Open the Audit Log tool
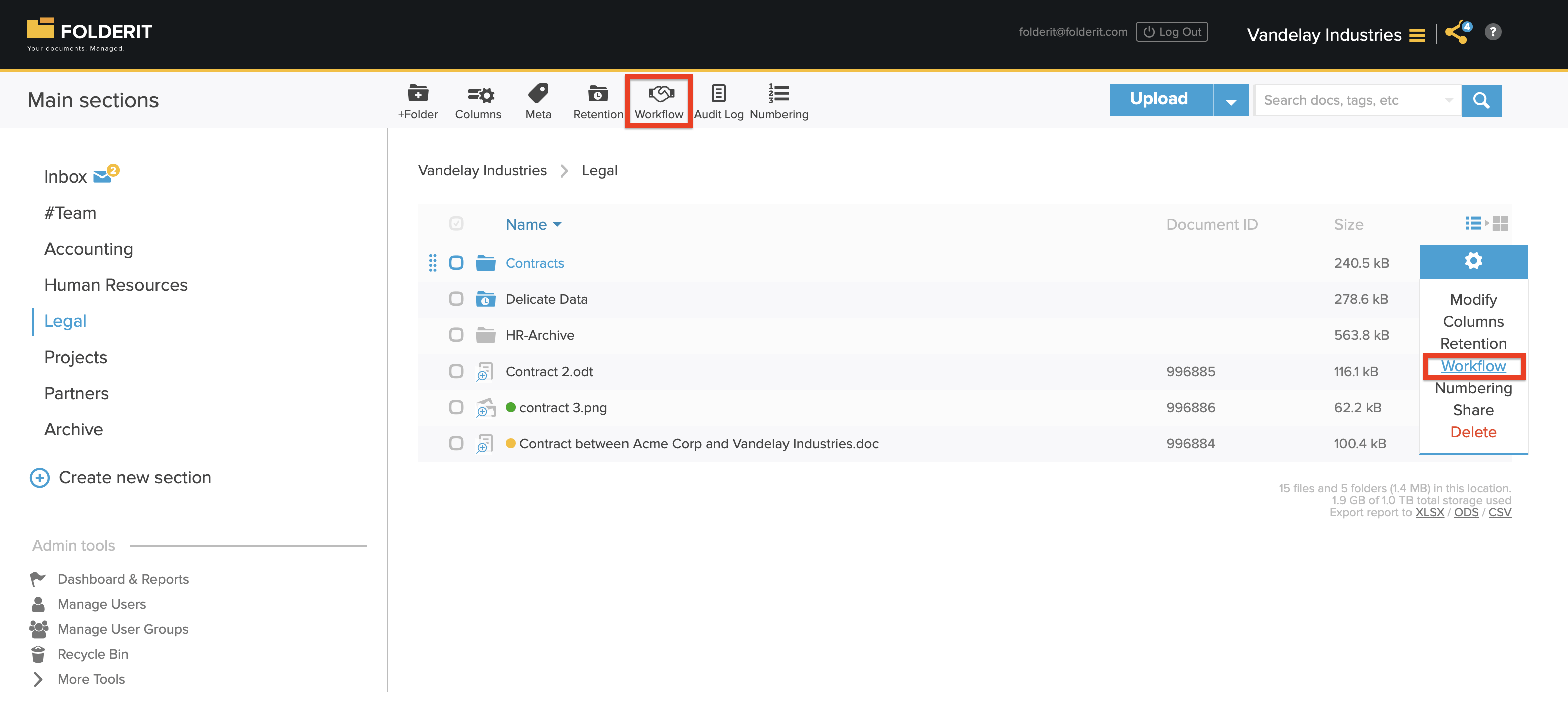 pyautogui.click(x=718, y=102)
